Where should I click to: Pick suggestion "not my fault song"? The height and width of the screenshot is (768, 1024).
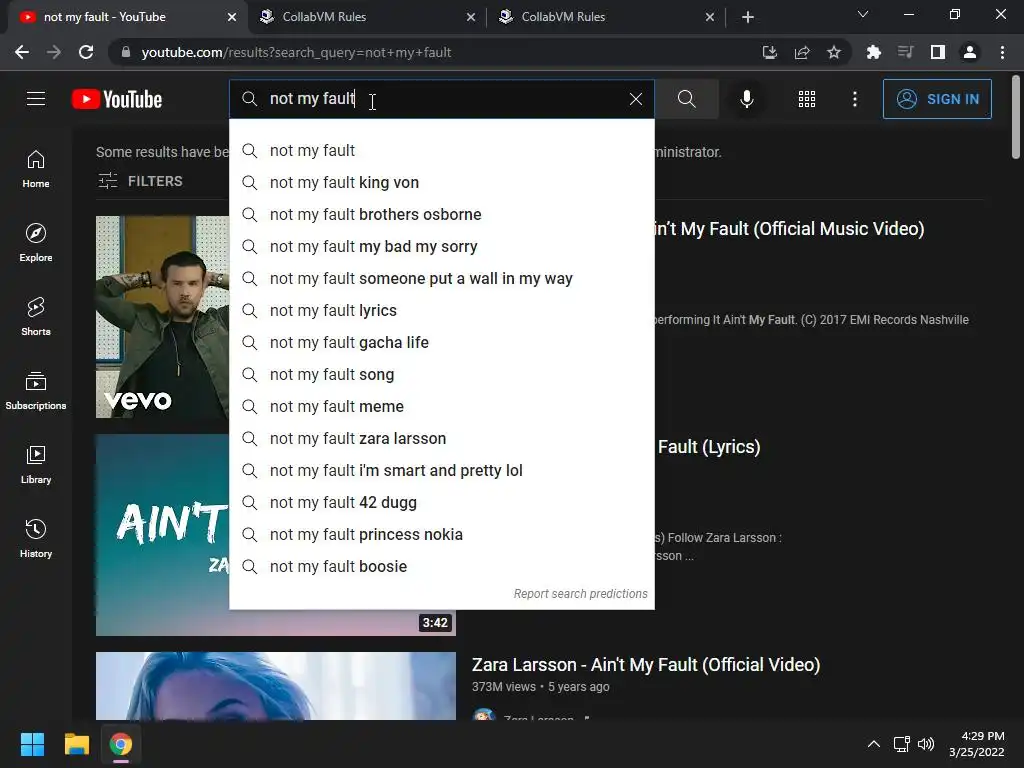(x=441, y=375)
